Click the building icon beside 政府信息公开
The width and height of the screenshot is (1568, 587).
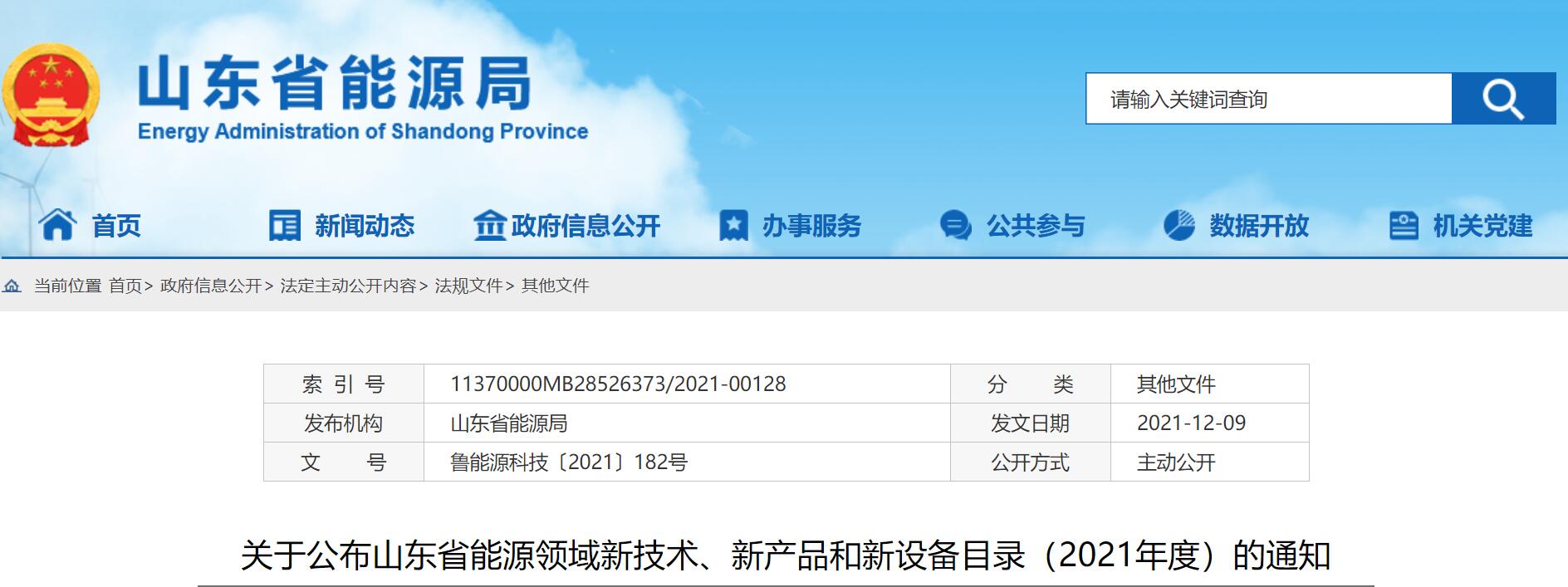pyautogui.click(x=489, y=225)
